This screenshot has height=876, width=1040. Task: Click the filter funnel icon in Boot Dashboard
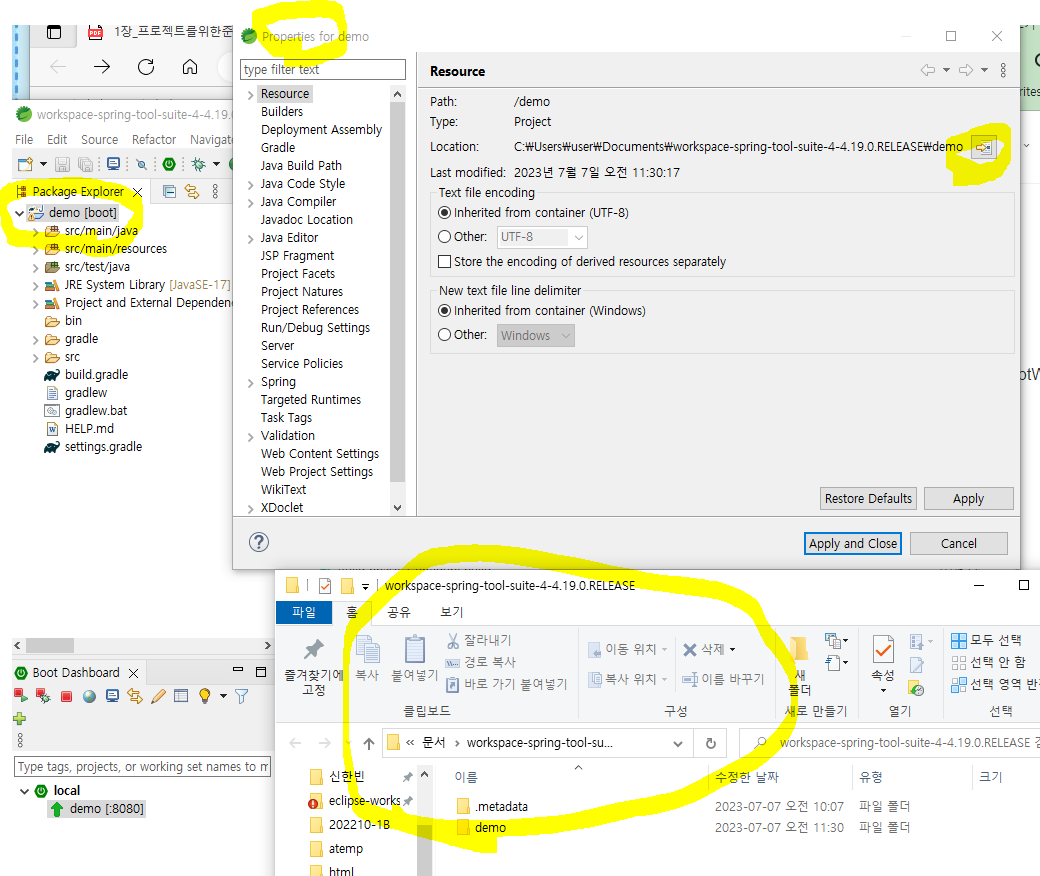pyautogui.click(x=242, y=696)
